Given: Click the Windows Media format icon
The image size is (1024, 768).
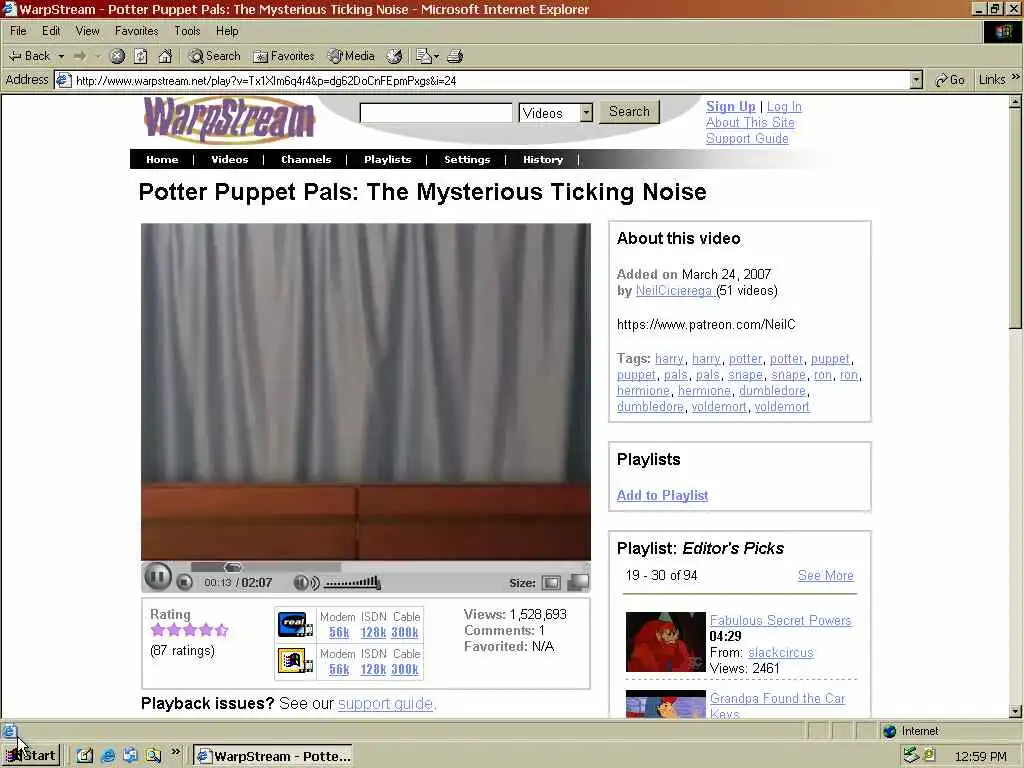Looking at the screenshot, I should (295, 662).
